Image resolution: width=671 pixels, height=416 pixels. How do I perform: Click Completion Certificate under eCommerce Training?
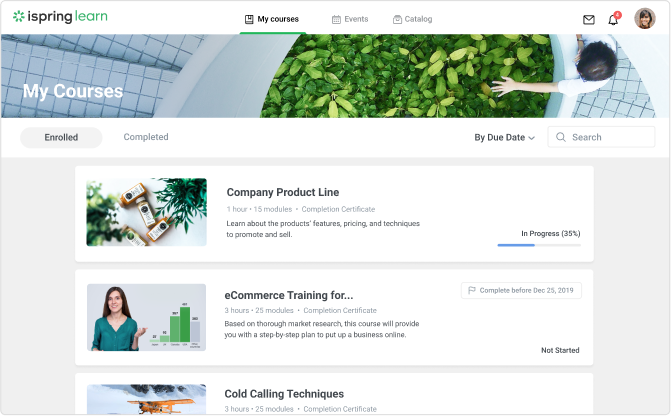(x=340, y=310)
